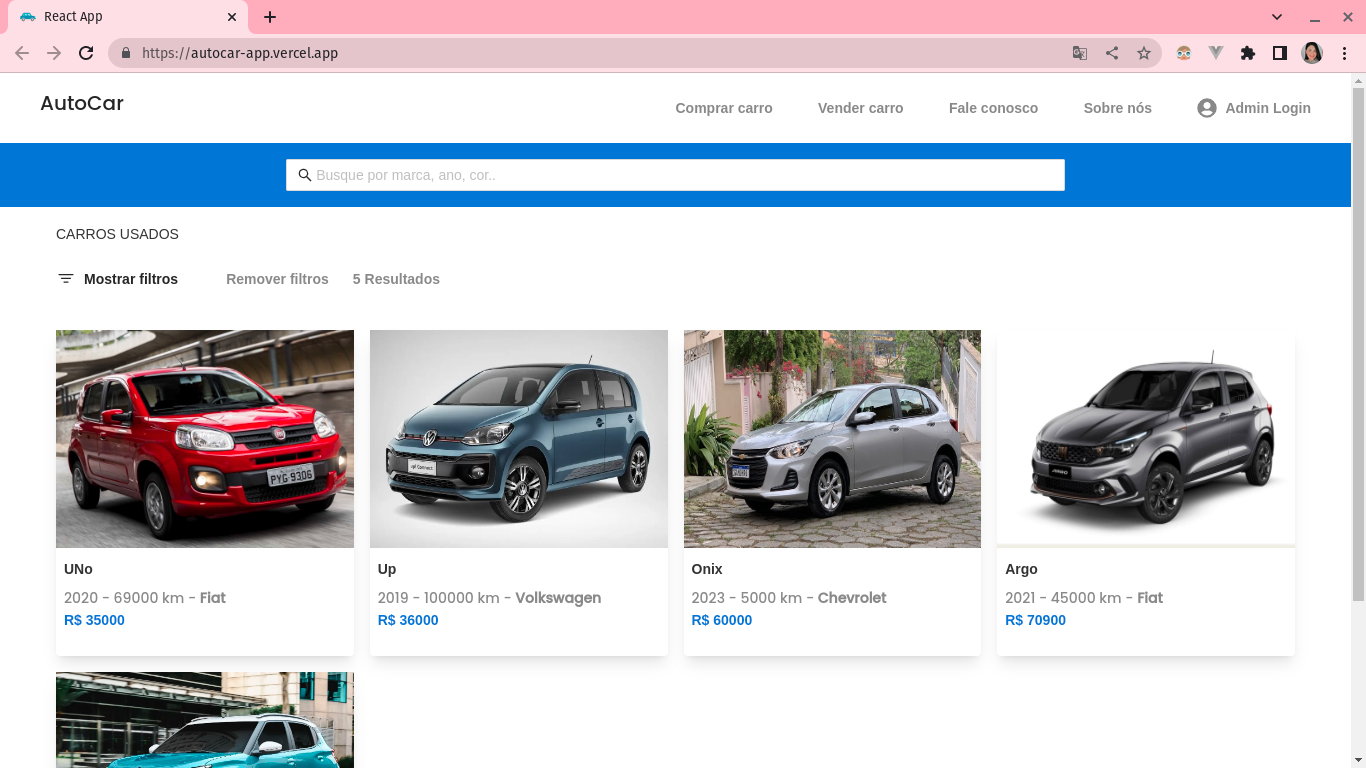The height and width of the screenshot is (768, 1366).
Task: Open the teal car photo in second row
Action: 205,720
